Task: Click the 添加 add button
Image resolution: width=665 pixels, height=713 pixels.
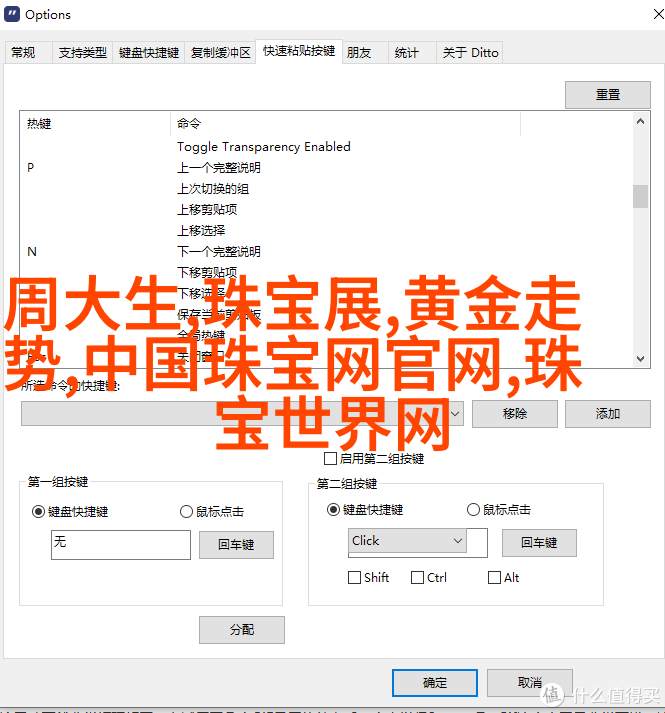Action: (608, 413)
